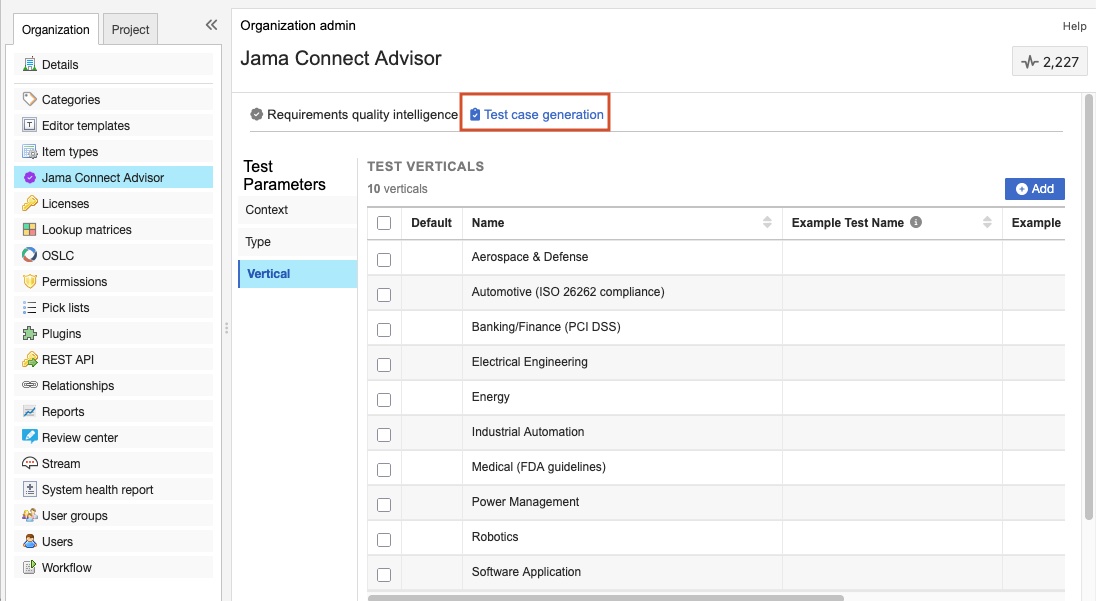Click the Permissions shield icon
1096x601 pixels.
(30, 282)
